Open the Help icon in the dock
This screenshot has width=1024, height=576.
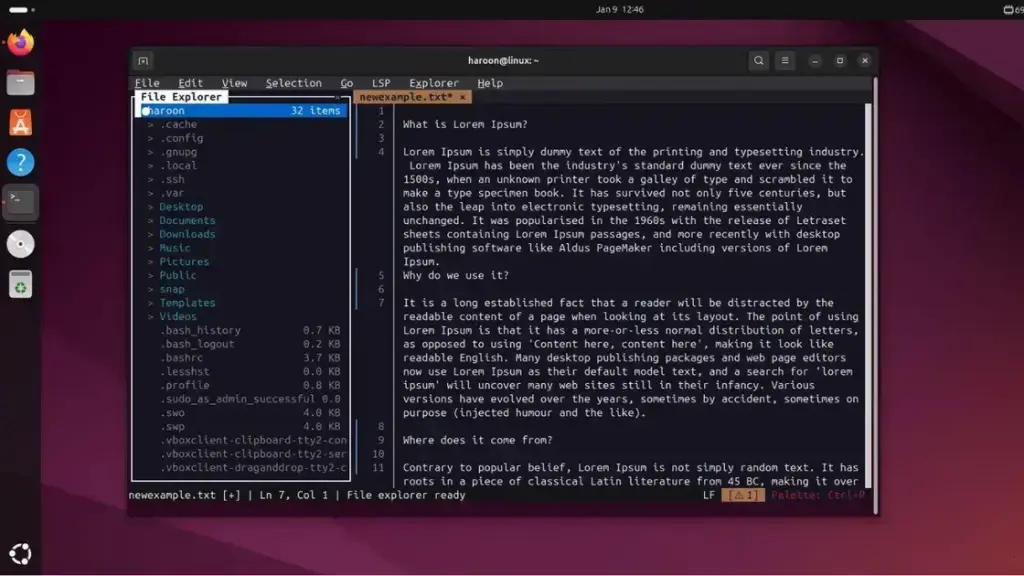pyautogui.click(x=20, y=163)
